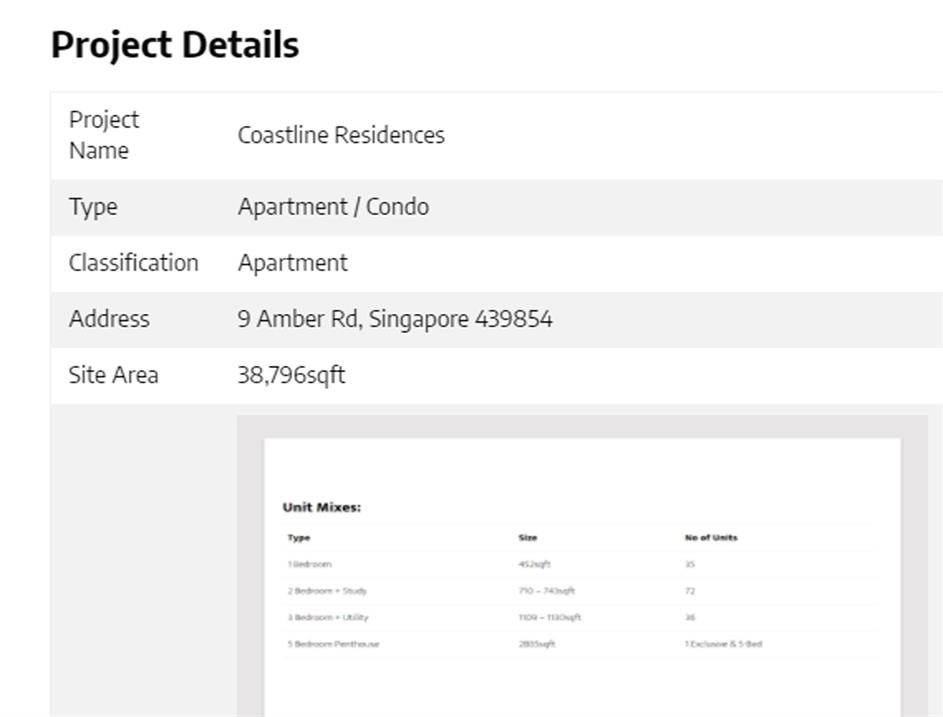Click the 1 Bedroom unit row
The height and width of the screenshot is (717, 943).
point(309,564)
